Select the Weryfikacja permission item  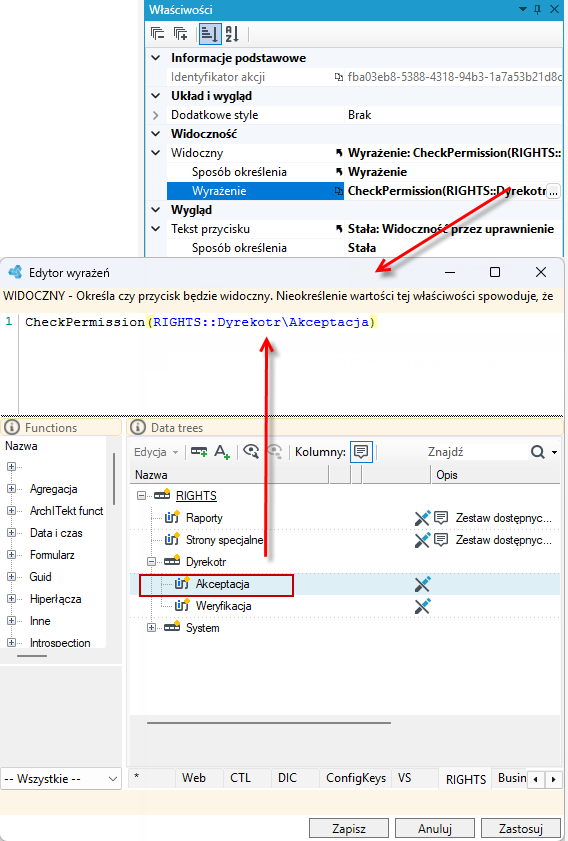point(223,606)
